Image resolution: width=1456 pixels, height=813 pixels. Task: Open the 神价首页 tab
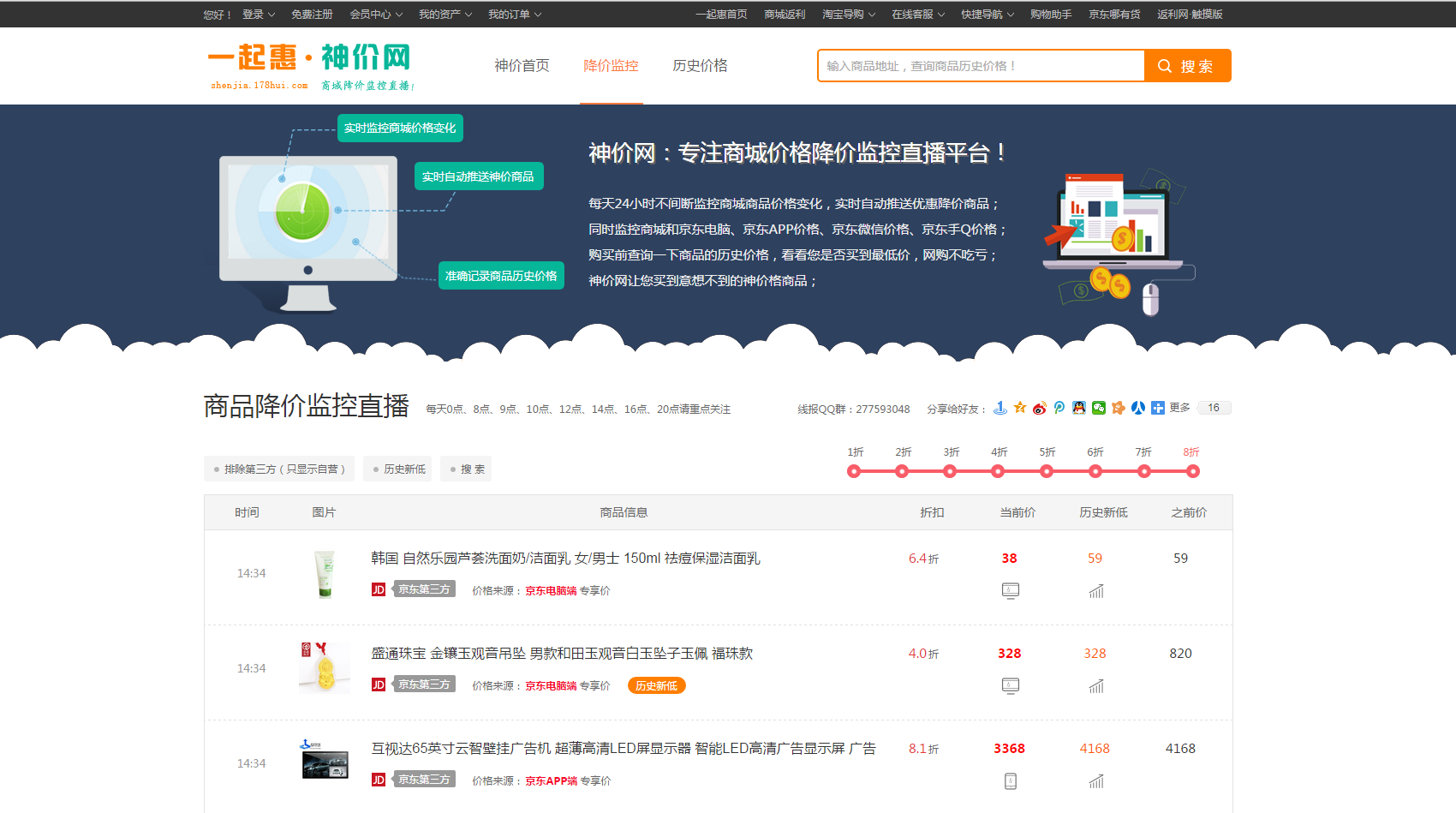522,66
